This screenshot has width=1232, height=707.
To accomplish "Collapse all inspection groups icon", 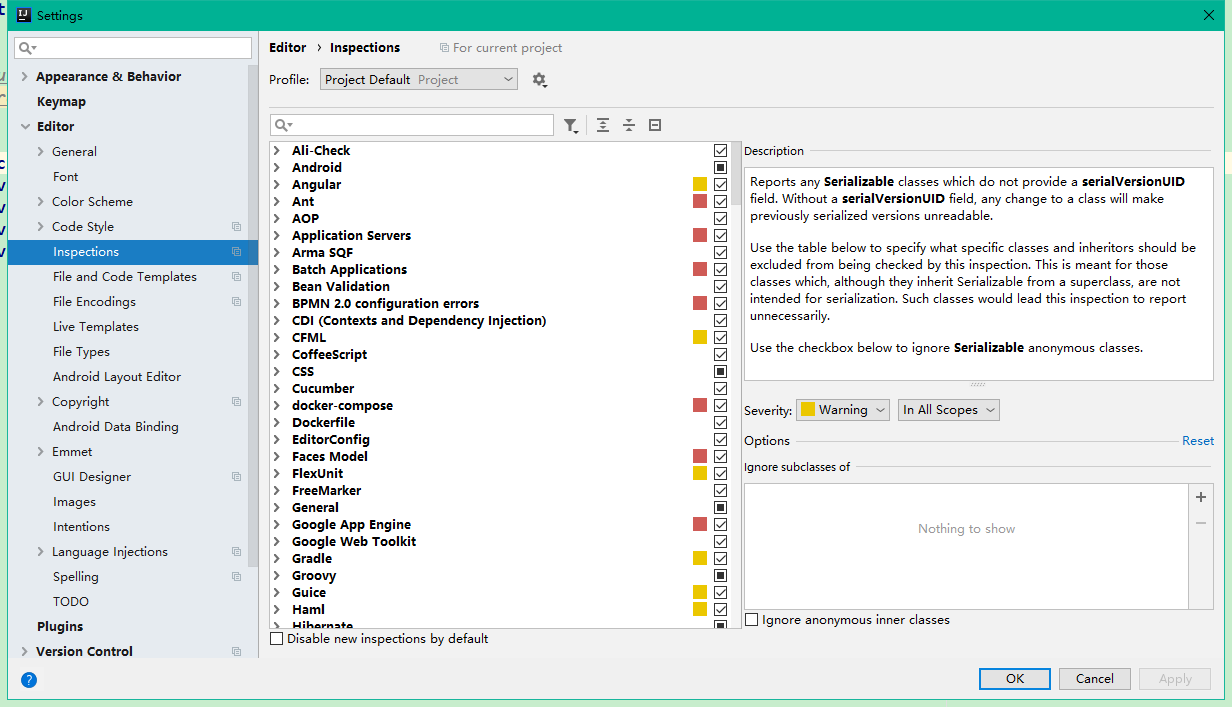I will [629, 125].
